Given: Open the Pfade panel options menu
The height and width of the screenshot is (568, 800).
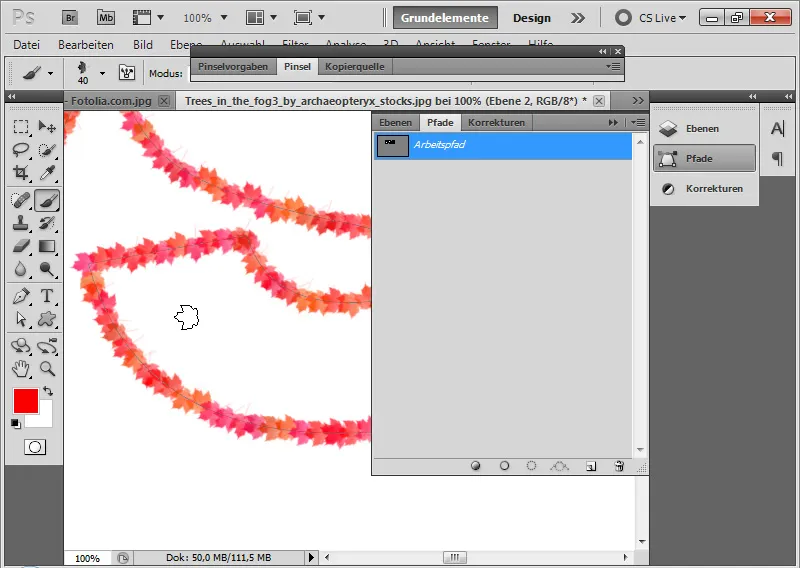Looking at the screenshot, I should pos(638,122).
